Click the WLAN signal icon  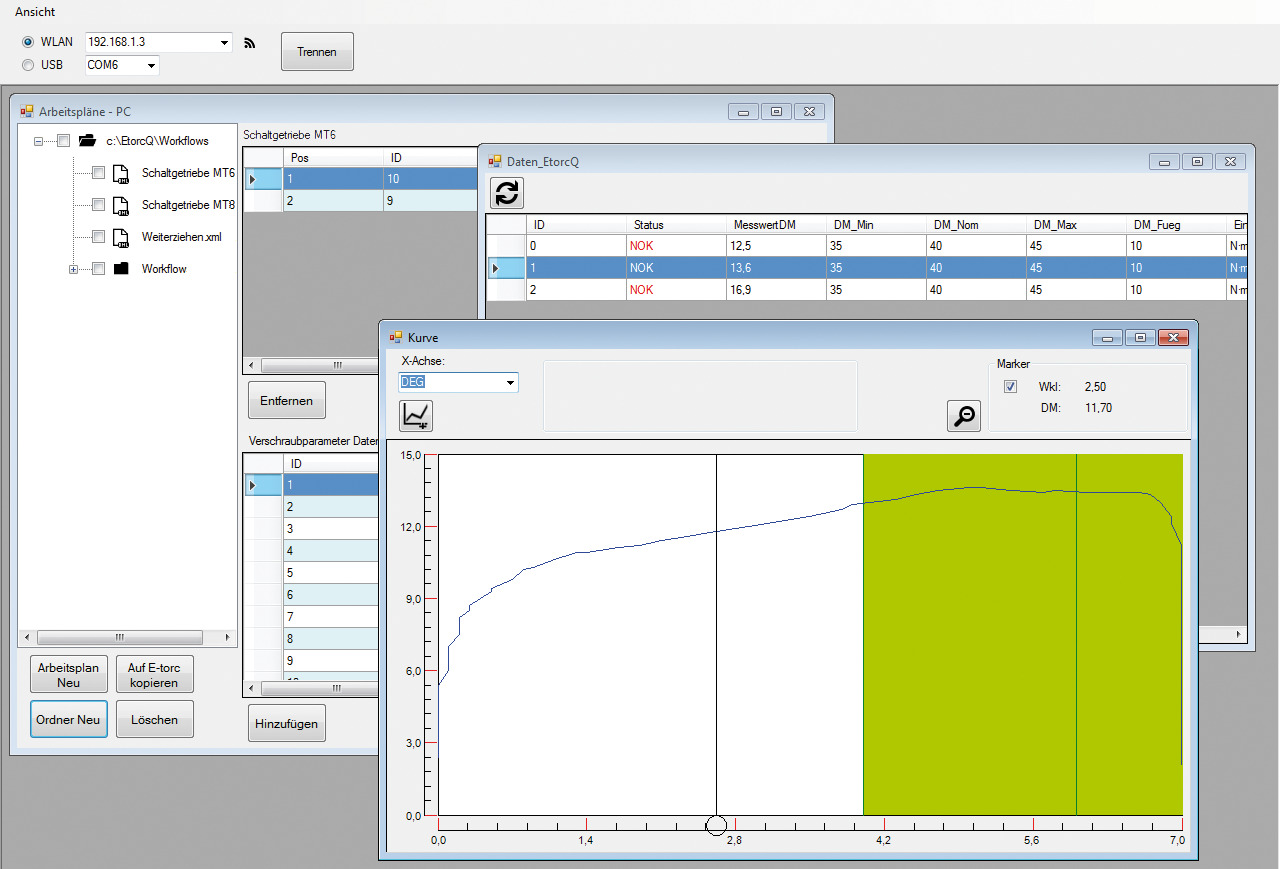(x=250, y=43)
